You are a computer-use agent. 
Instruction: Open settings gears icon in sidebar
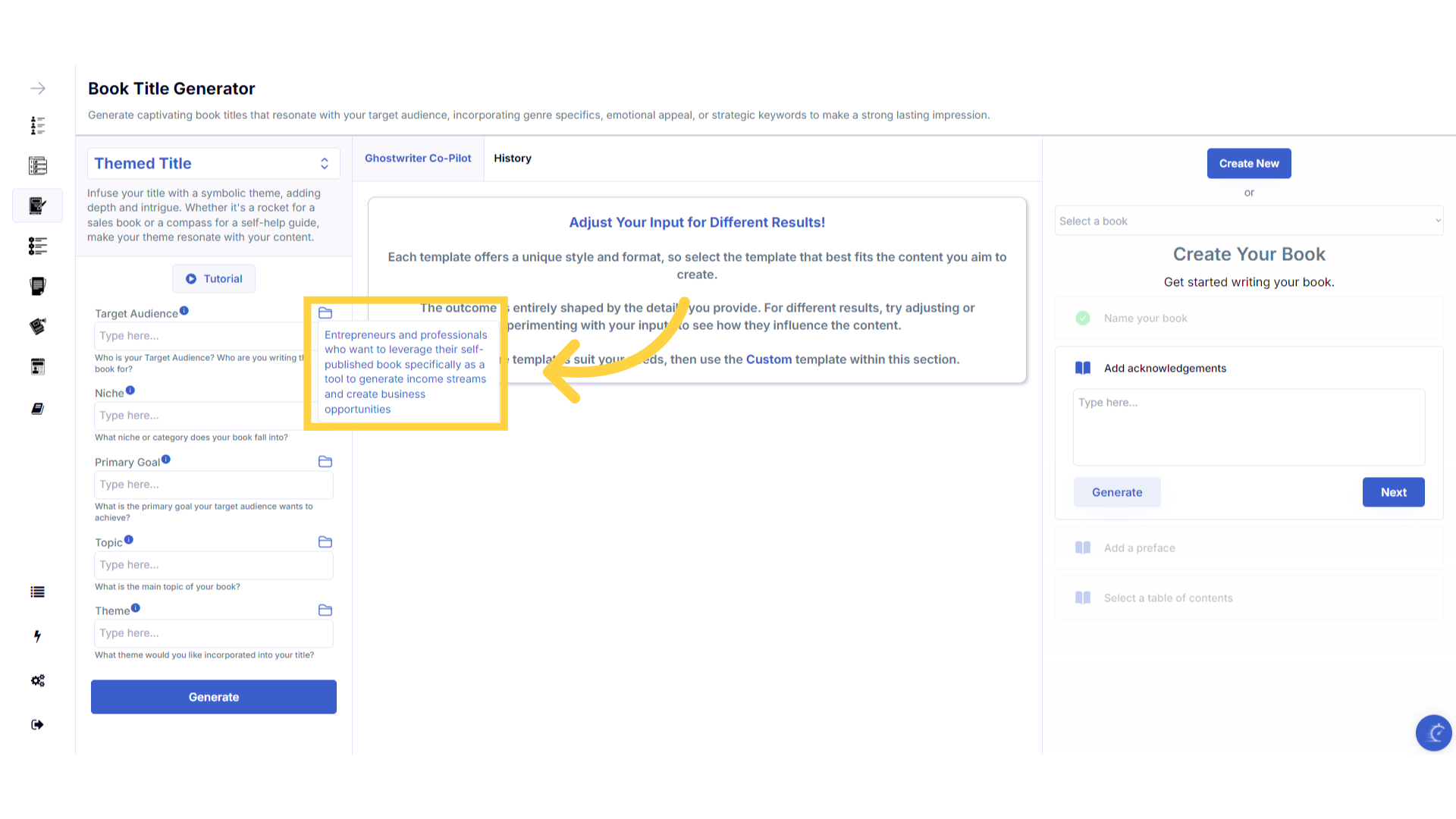point(37,680)
